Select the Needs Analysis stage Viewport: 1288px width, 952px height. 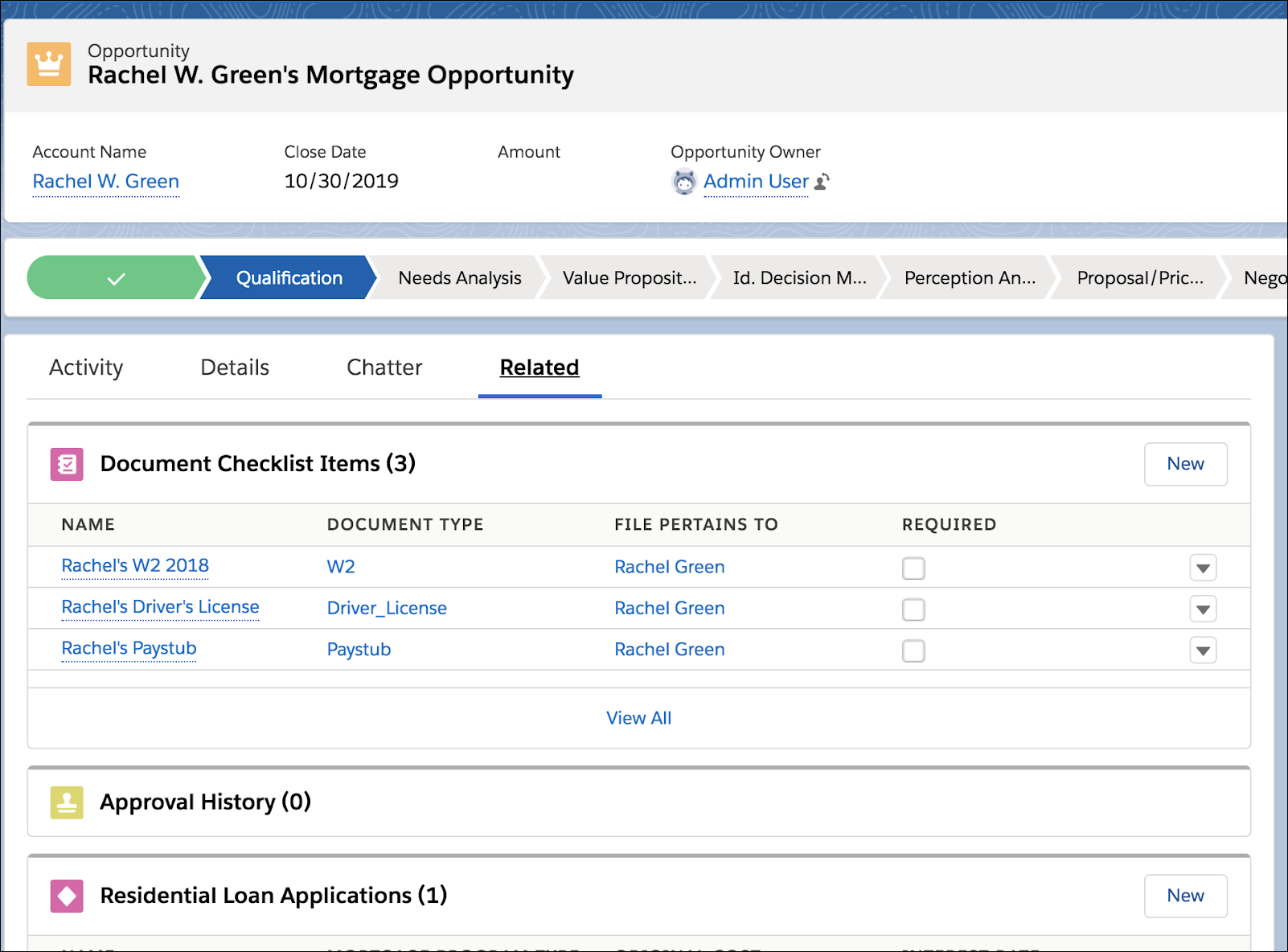pyautogui.click(x=460, y=278)
